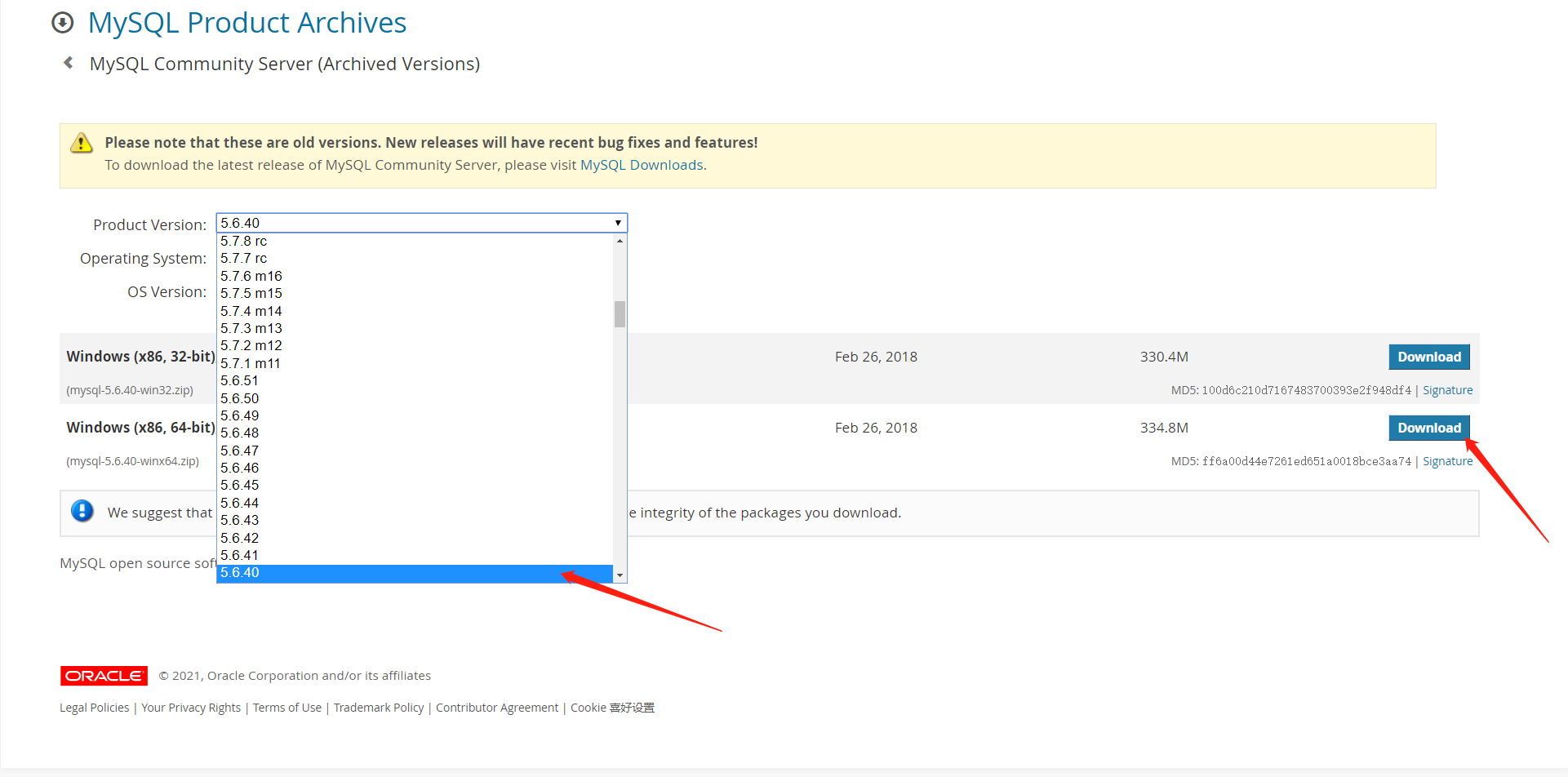Select 5.6.41 from version list
Screen dimensions: 1568x777
(415, 555)
